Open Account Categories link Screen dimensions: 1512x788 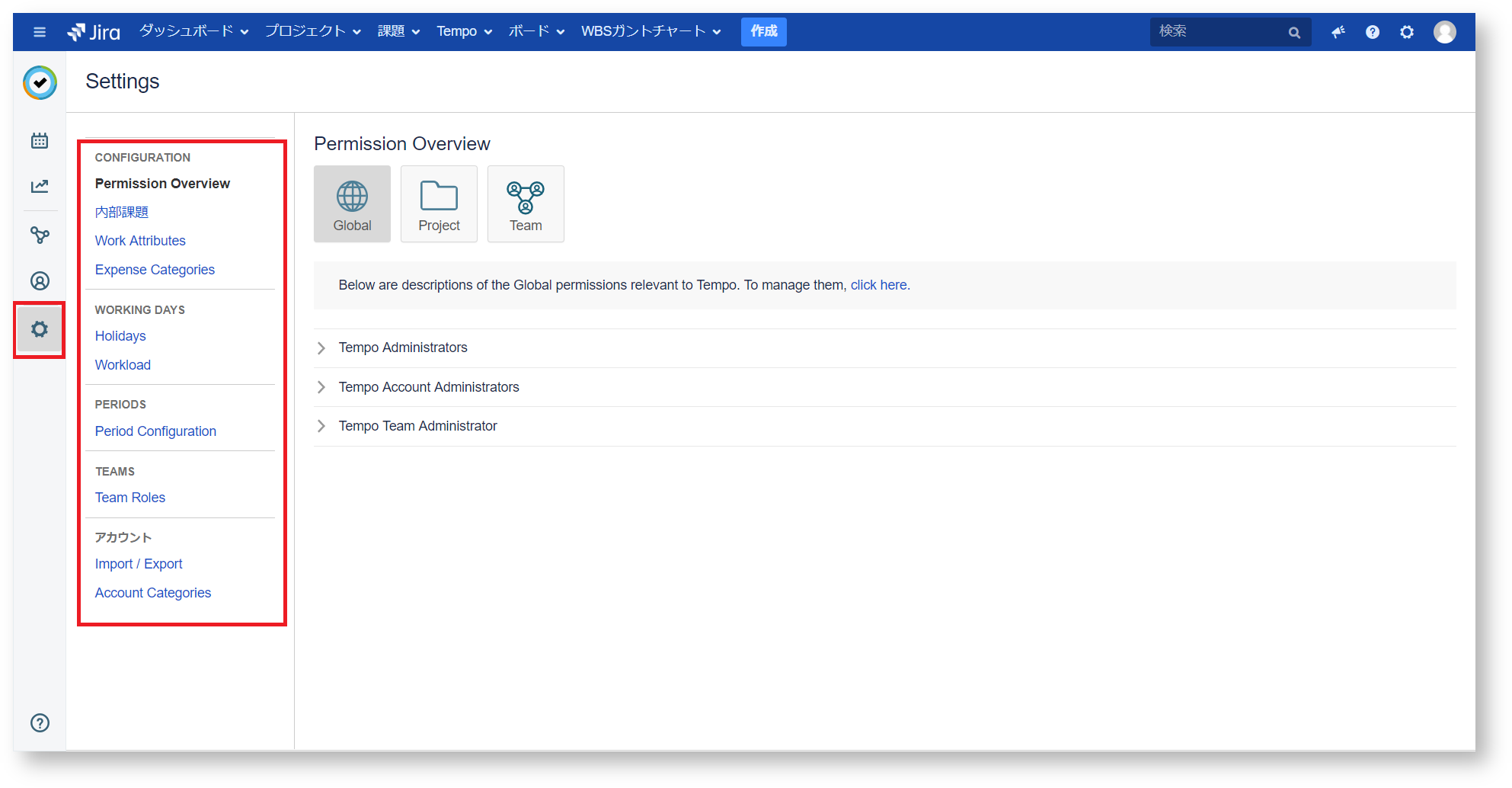[153, 593]
